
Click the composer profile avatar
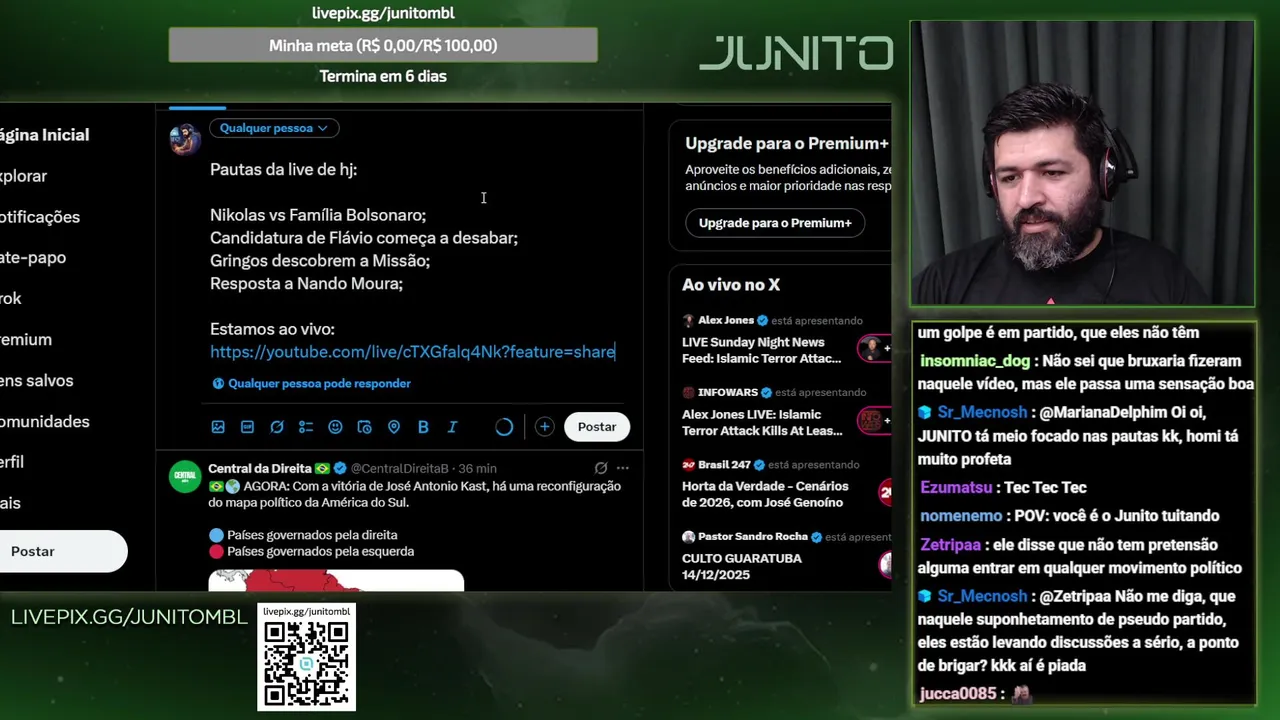pos(185,139)
